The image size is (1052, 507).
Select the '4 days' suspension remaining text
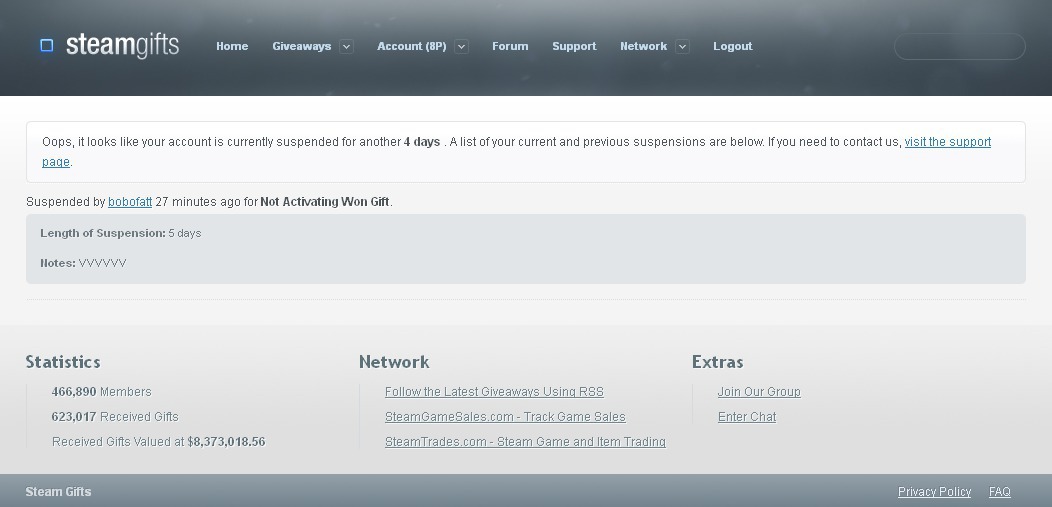point(422,142)
